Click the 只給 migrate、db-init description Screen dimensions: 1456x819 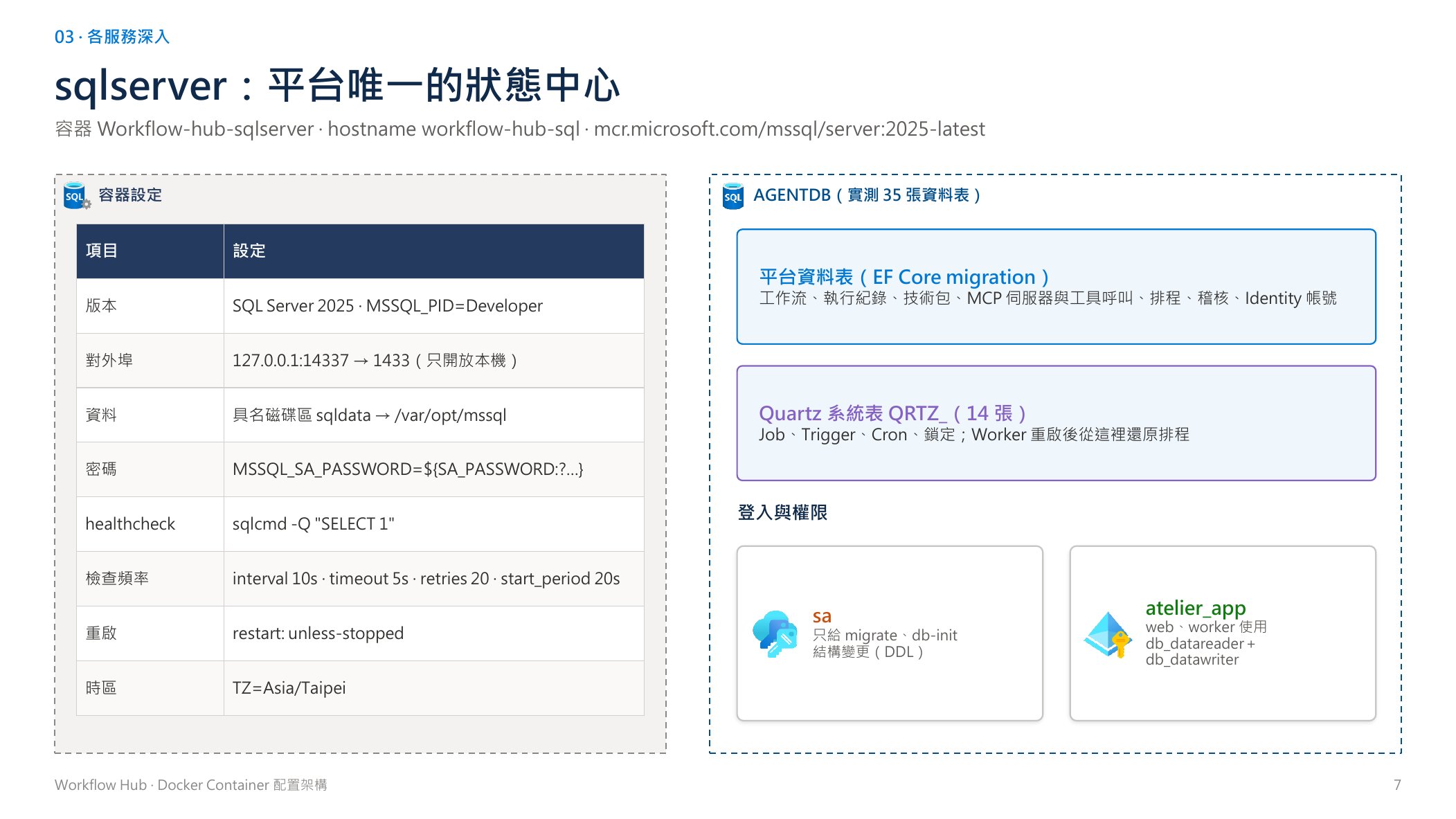click(885, 636)
